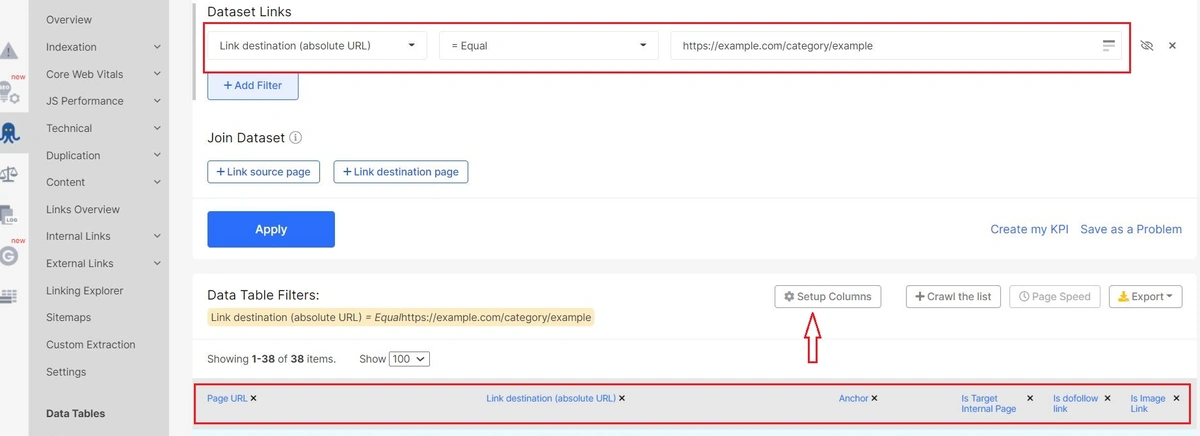Image resolution: width=1200 pixels, height=436 pixels.
Task: Remove Is Target Internal Page column
Action: click(x=1030, y=398)
